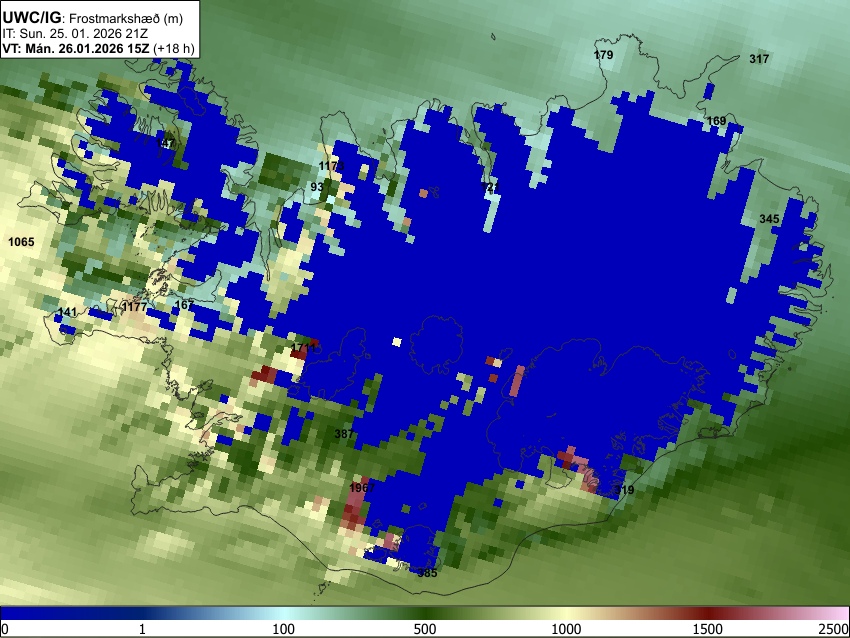Image resolution: width=850 pixels, height=638 pixels.
Task: Click the map value 1967
Action: (x=362, y=488)
